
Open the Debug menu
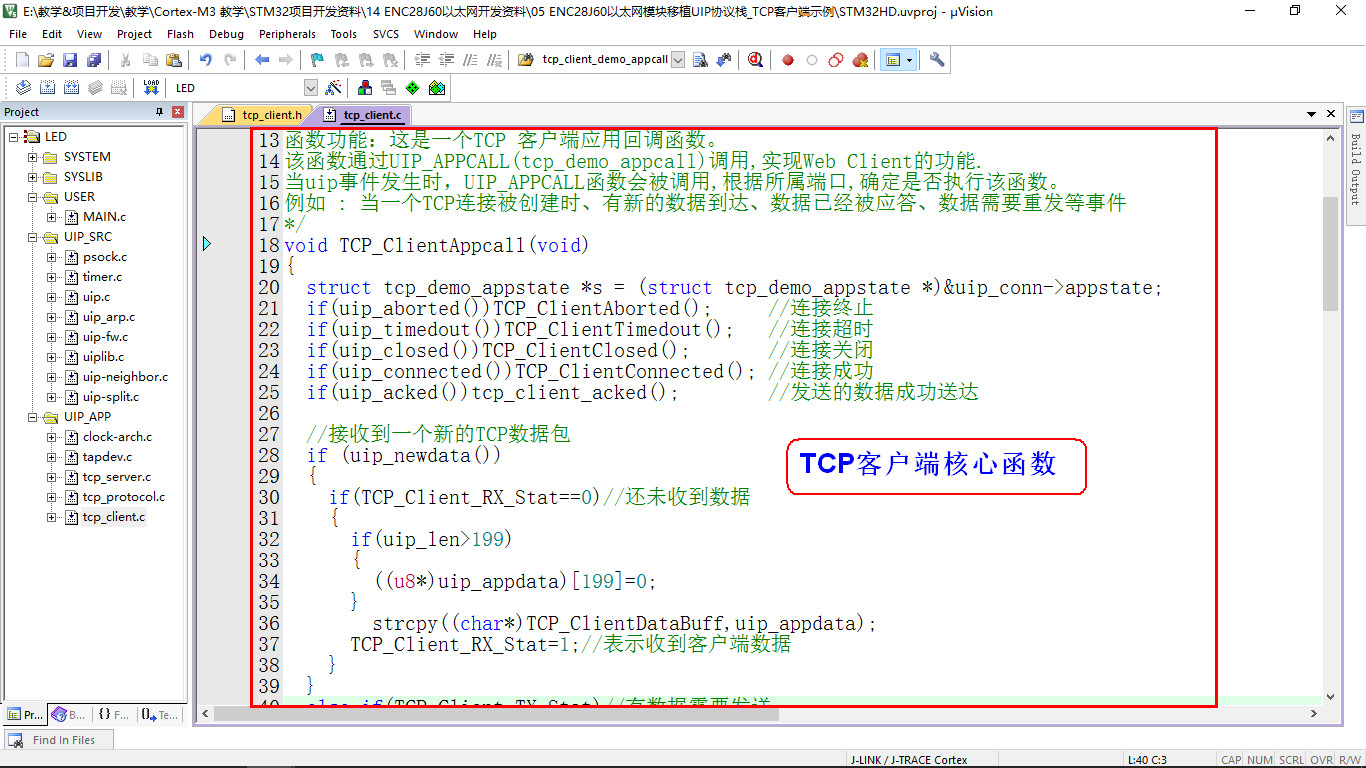[x=226, y=34]
